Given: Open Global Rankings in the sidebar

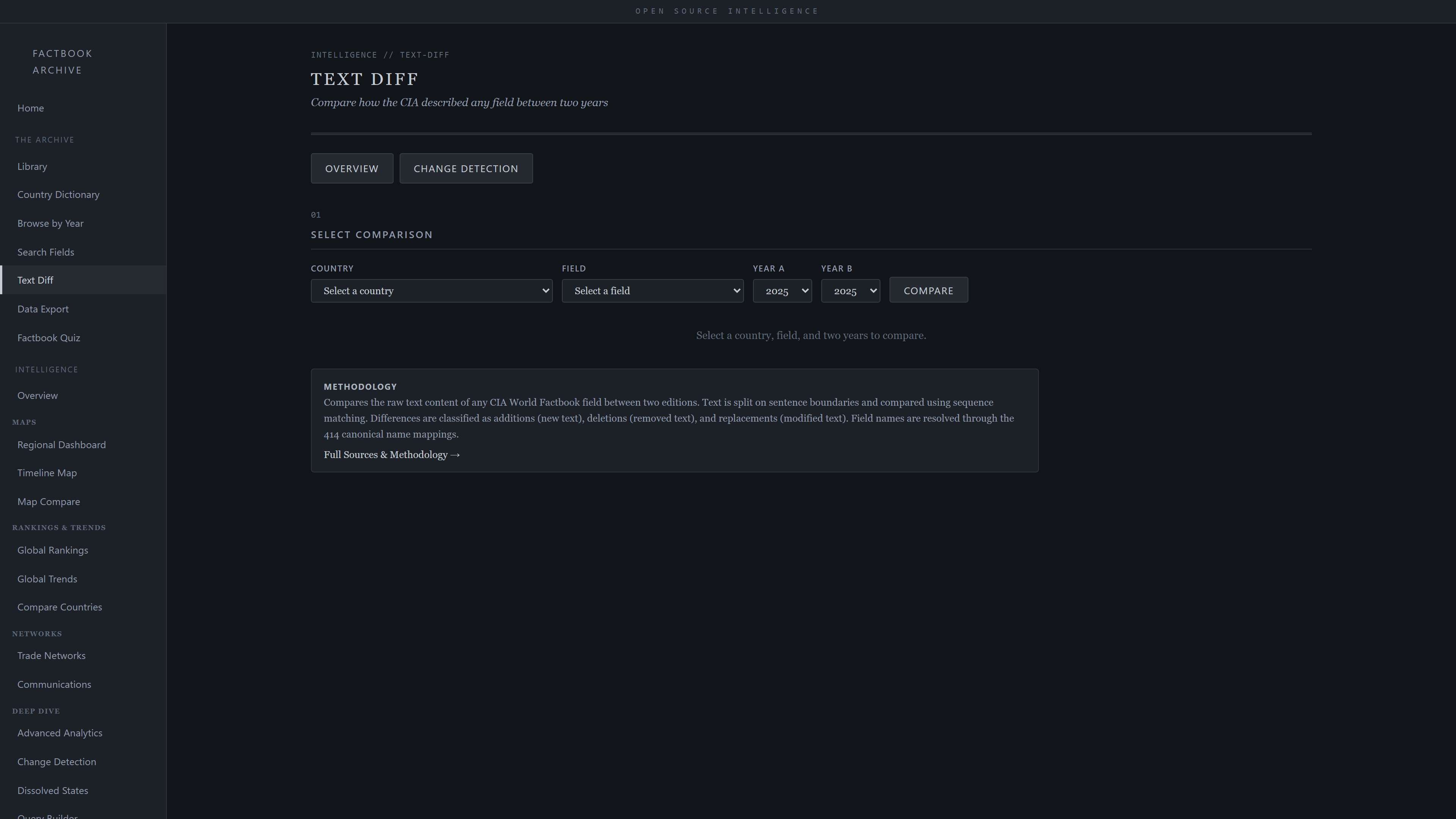Looking at the screenshot, I should [x=53, y=551].
